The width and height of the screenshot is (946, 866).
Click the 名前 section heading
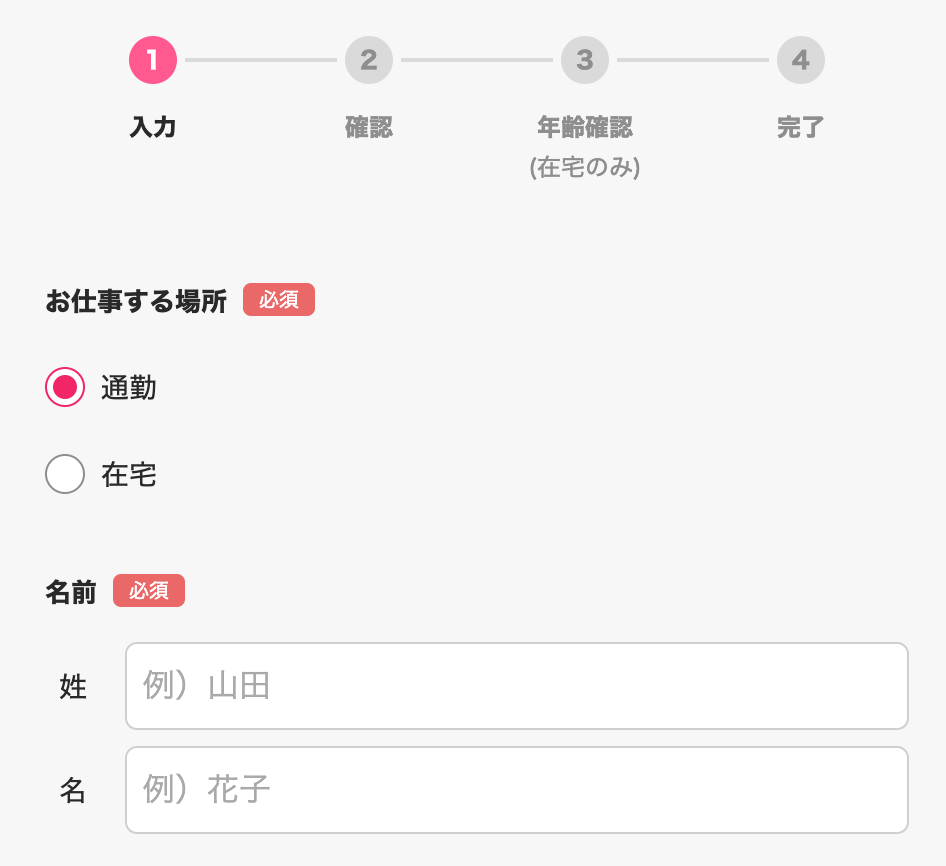[x=71, y=592]
